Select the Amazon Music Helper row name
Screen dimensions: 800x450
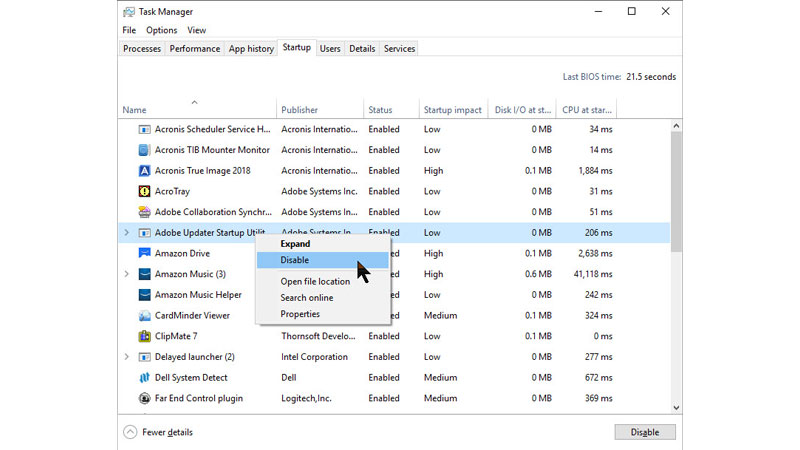(x=198, y=295)
